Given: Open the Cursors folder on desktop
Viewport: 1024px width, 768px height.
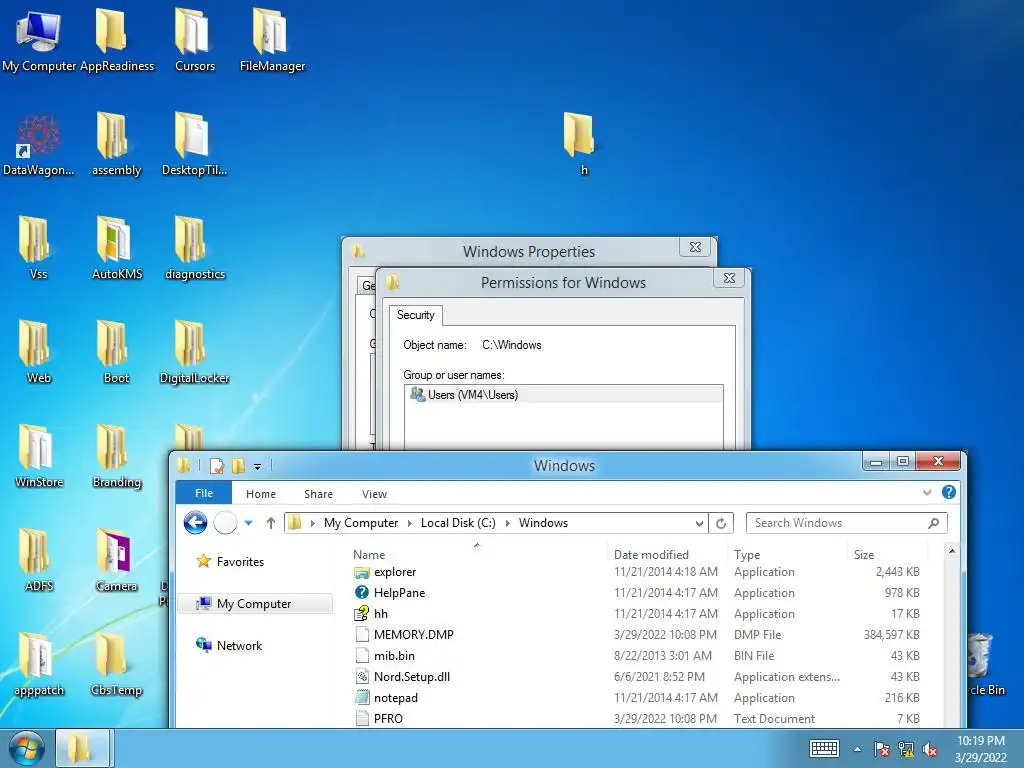Looking at the screenshot, I should pos(195,39).
